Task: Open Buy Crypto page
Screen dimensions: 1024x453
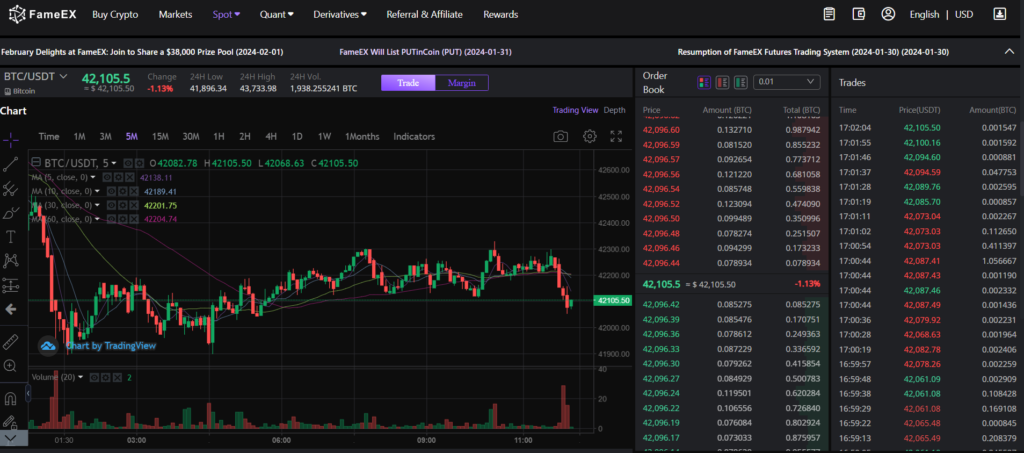Action: tap(115, 14)
